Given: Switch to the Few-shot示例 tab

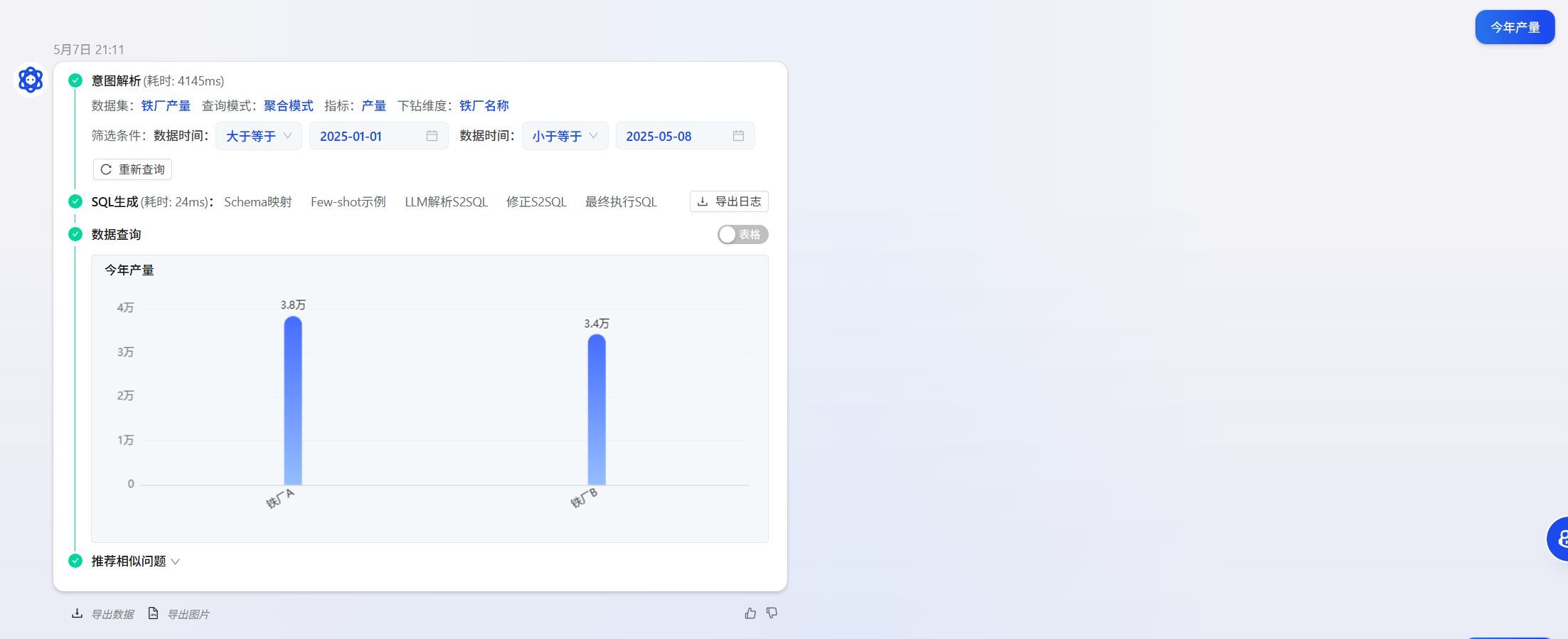Looking at the screenshot, I should (x=348, y=202).
